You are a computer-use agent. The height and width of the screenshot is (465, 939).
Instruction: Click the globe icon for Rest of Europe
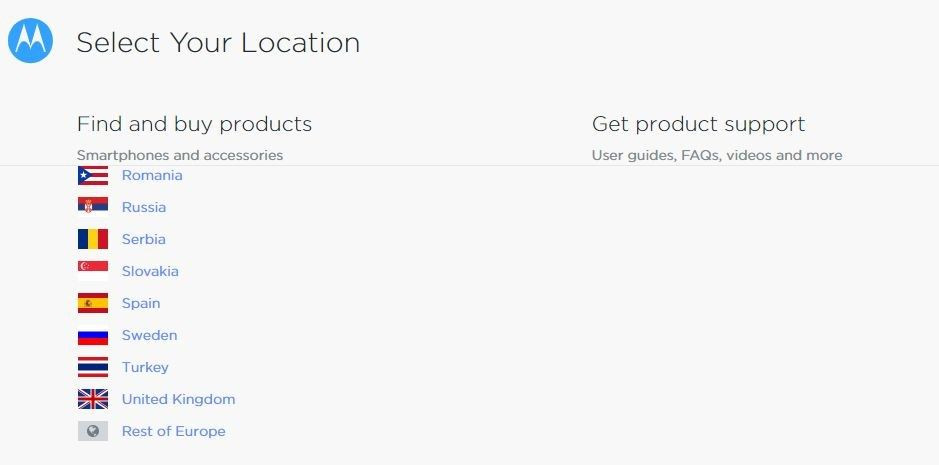pyautogui.click(x=93, y=431)
